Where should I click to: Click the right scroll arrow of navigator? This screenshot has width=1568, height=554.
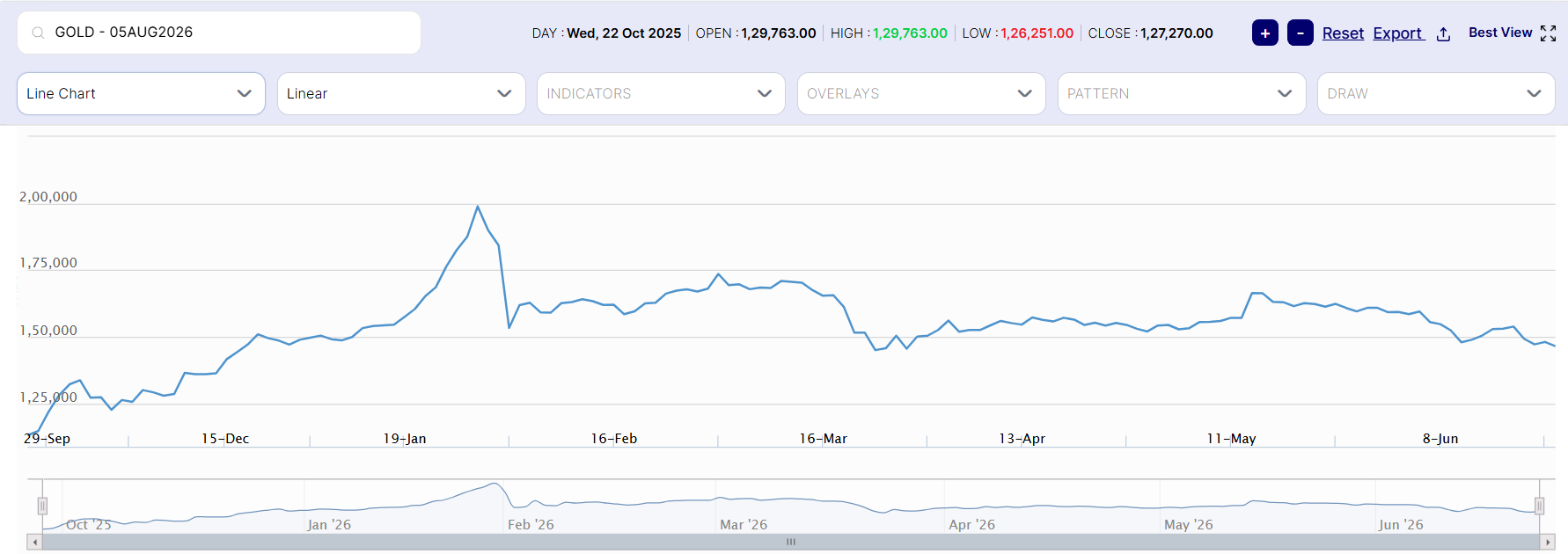pos(1548,542)
